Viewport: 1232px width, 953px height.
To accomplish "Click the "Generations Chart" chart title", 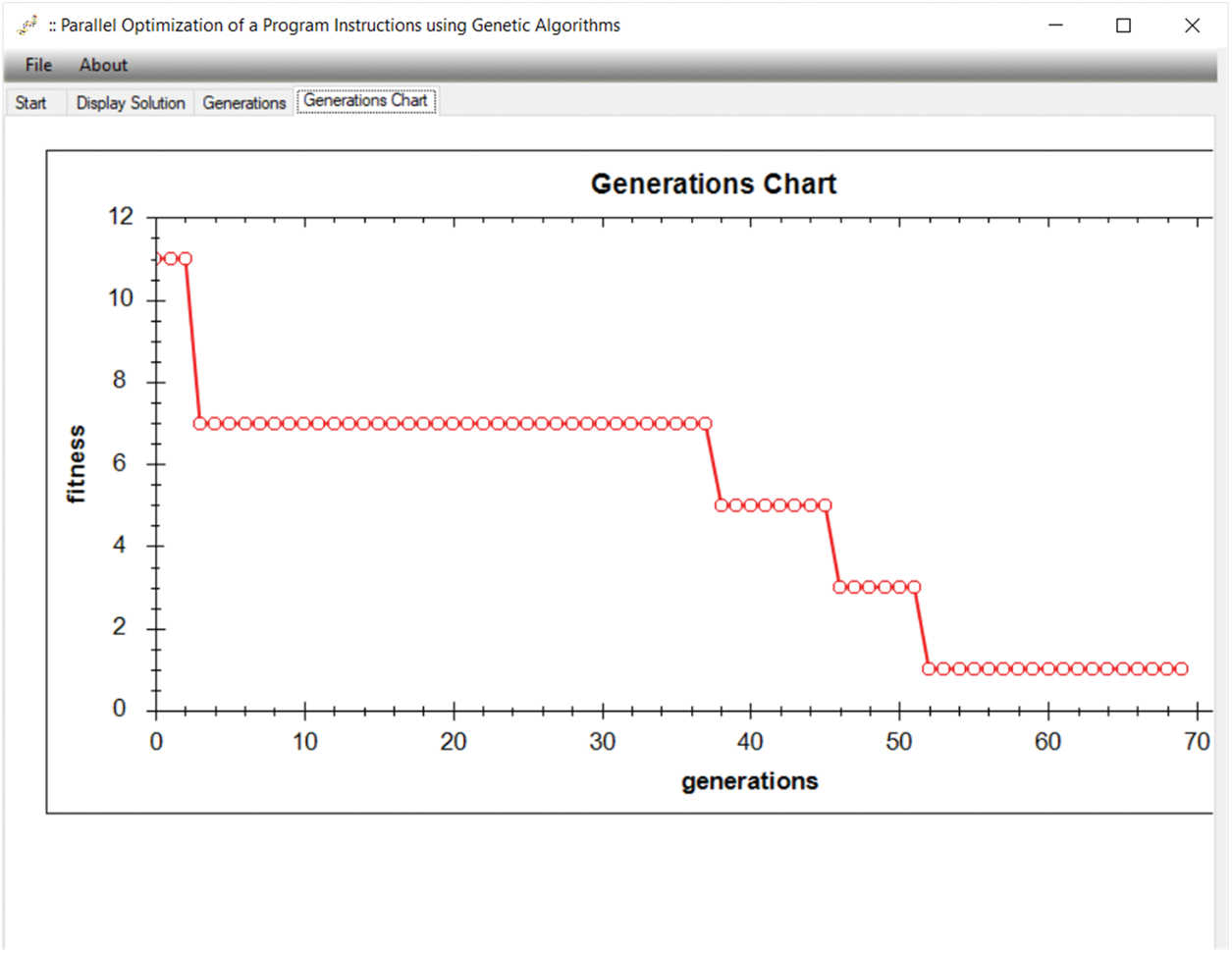I will coord(713,185).
